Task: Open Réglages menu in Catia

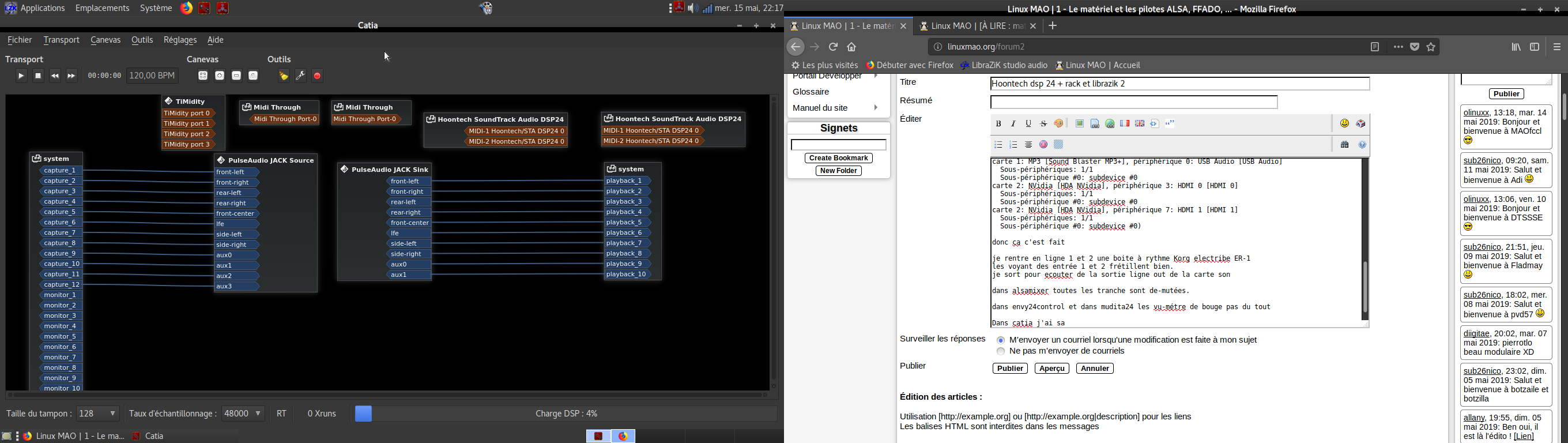Action: pyautogui.click(x=180, y=40)
